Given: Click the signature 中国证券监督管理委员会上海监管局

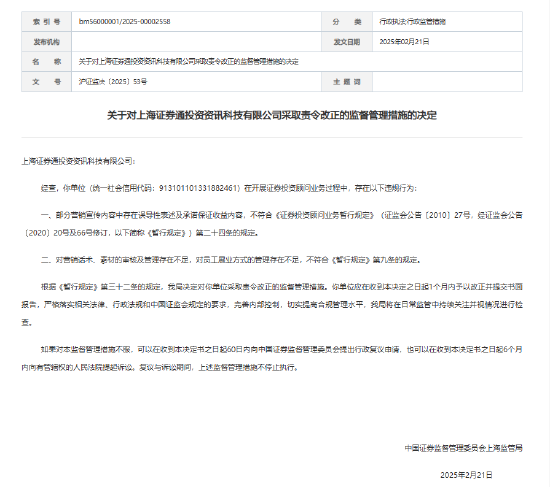Looking at the screenshot, I should coord(464,448).
